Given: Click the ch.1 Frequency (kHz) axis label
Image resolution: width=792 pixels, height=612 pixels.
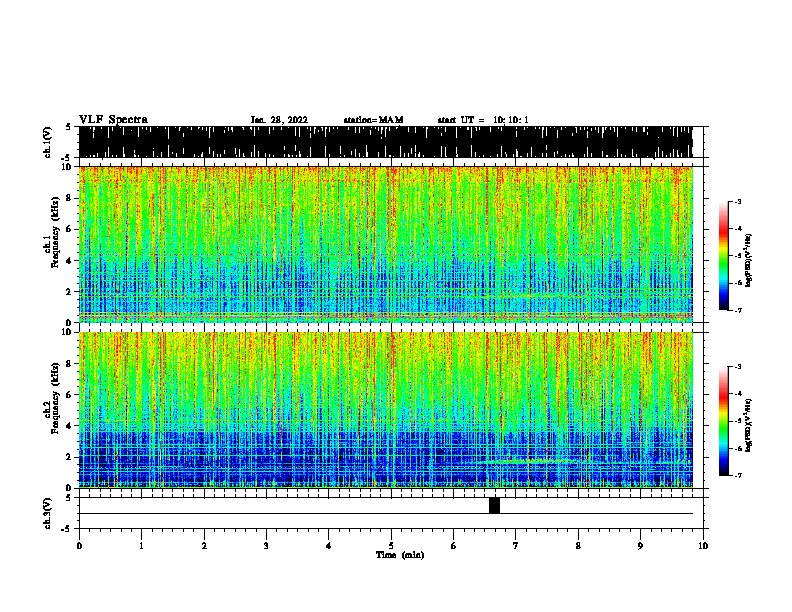Looking at the screenshot, I should [x=52, y=233].
